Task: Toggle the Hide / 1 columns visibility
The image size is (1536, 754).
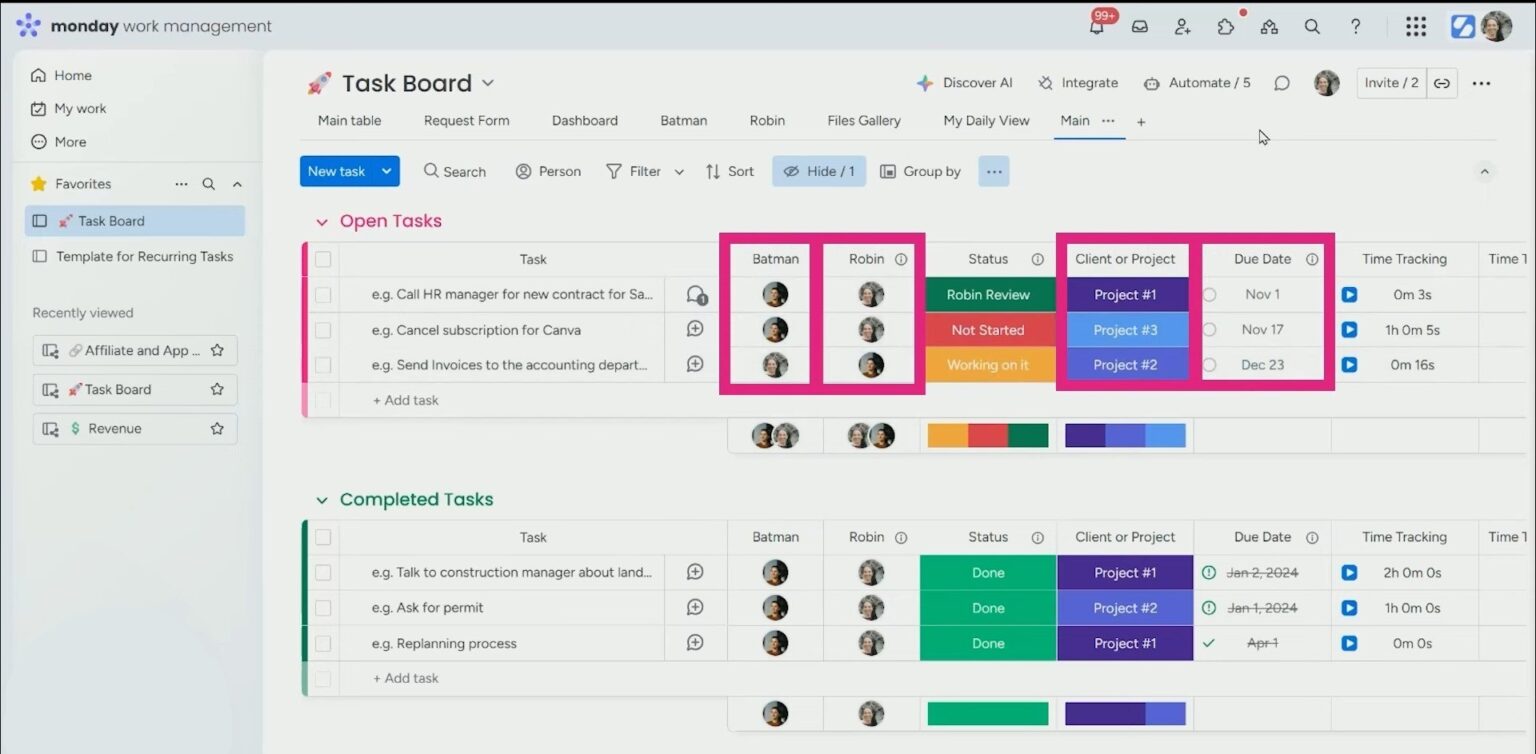Action: [818, 171]
